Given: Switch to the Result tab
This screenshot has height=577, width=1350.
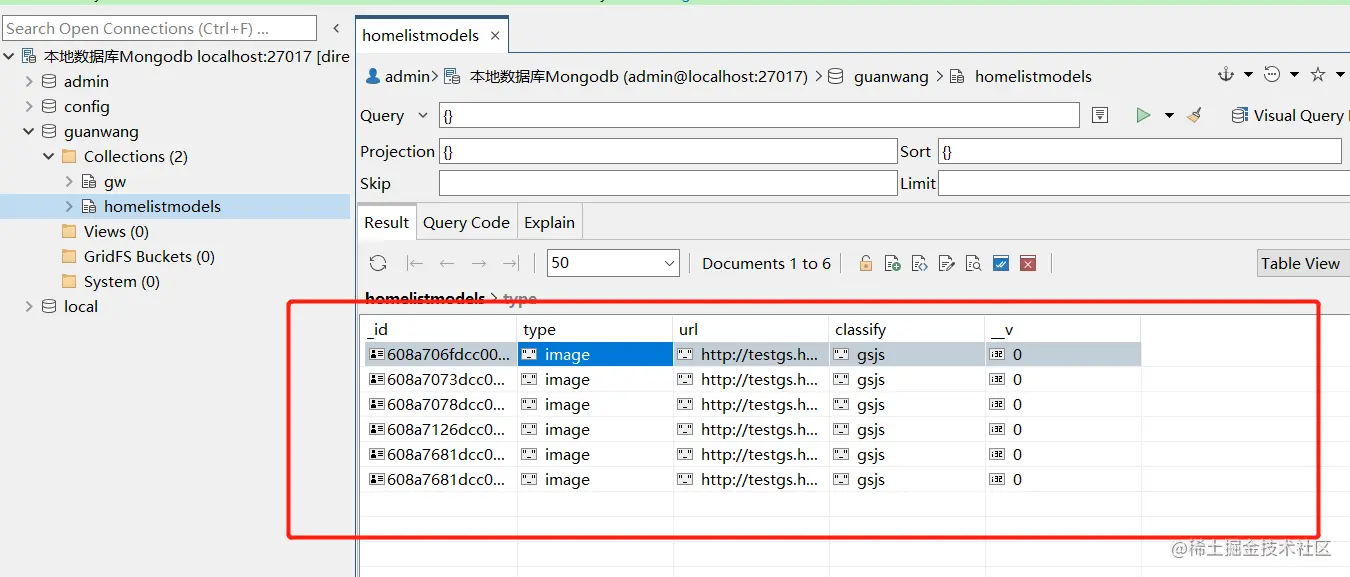Looking at the screenshot, I should [386, 222].
